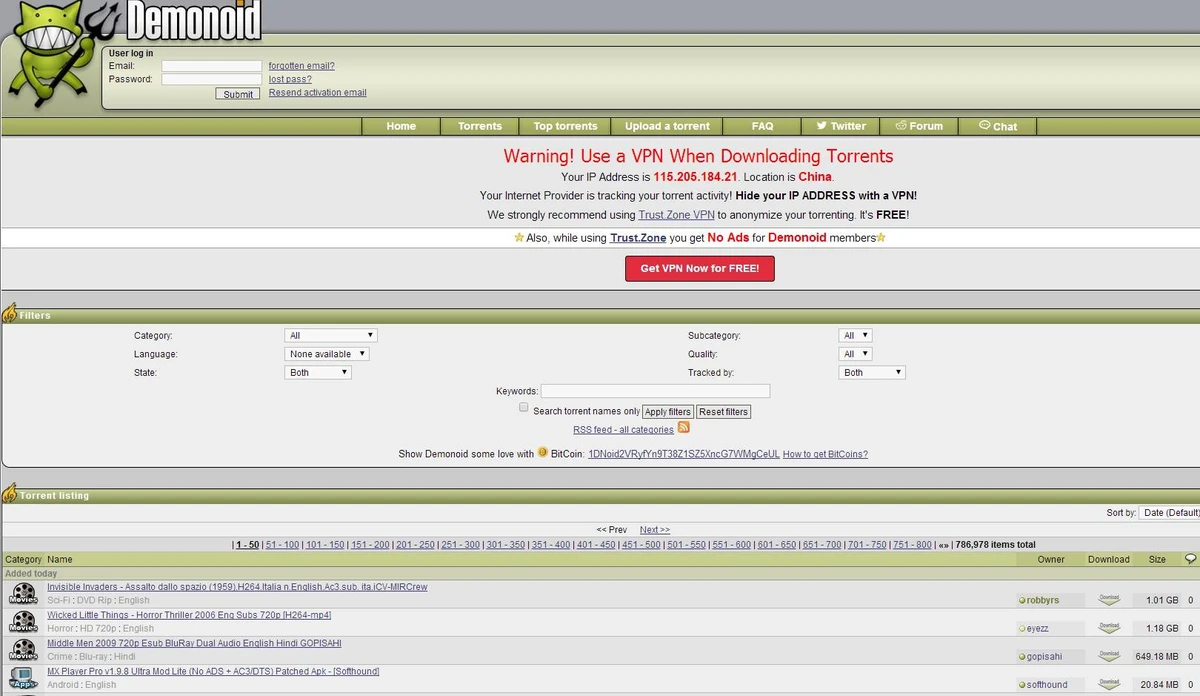Image resolution: width=1200 pixels, height=696 pixels.
Task: Open Invisible Invaders torrent title link
Action: tap(237, 587)
